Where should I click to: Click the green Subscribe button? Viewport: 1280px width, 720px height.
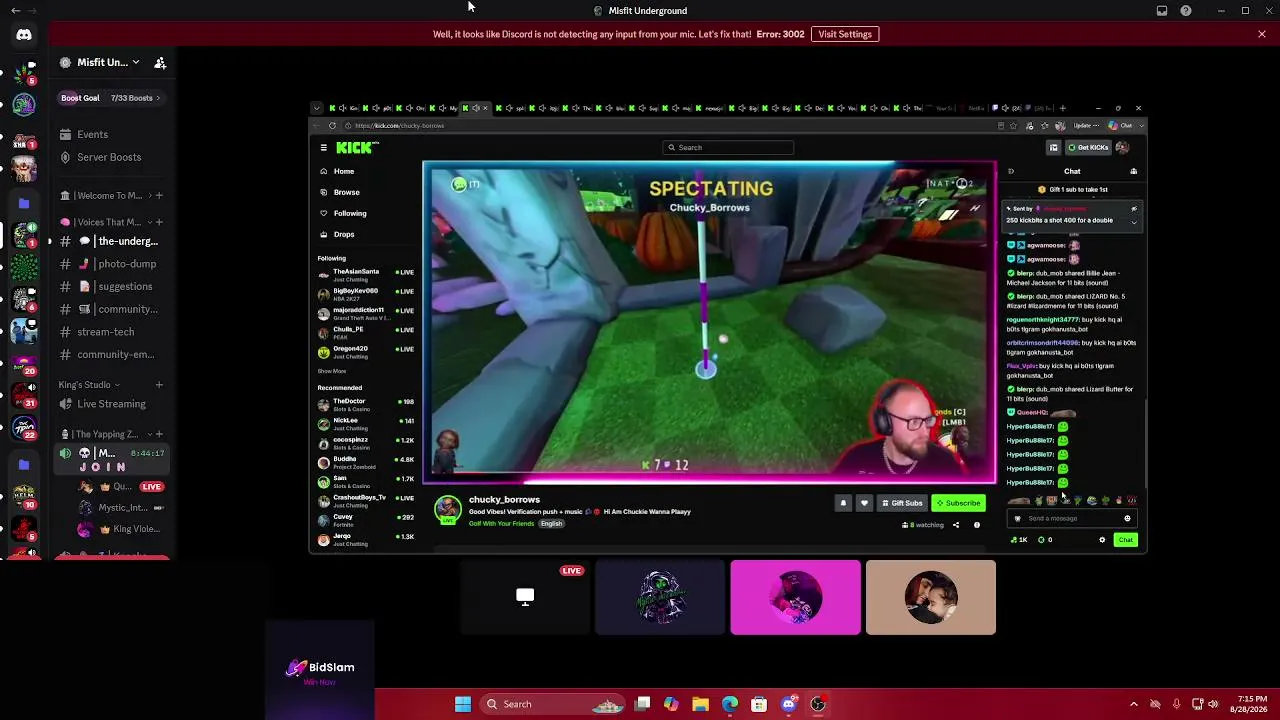(x=958, y=503)
